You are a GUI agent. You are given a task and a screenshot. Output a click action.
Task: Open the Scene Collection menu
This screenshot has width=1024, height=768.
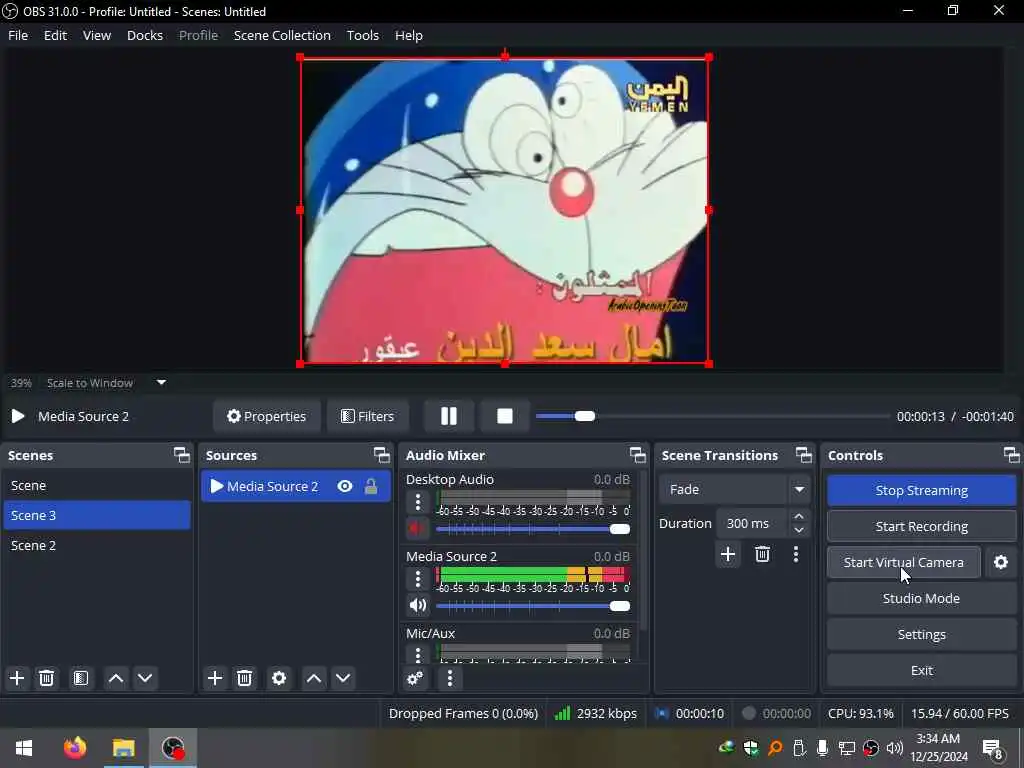coord(282,35)
